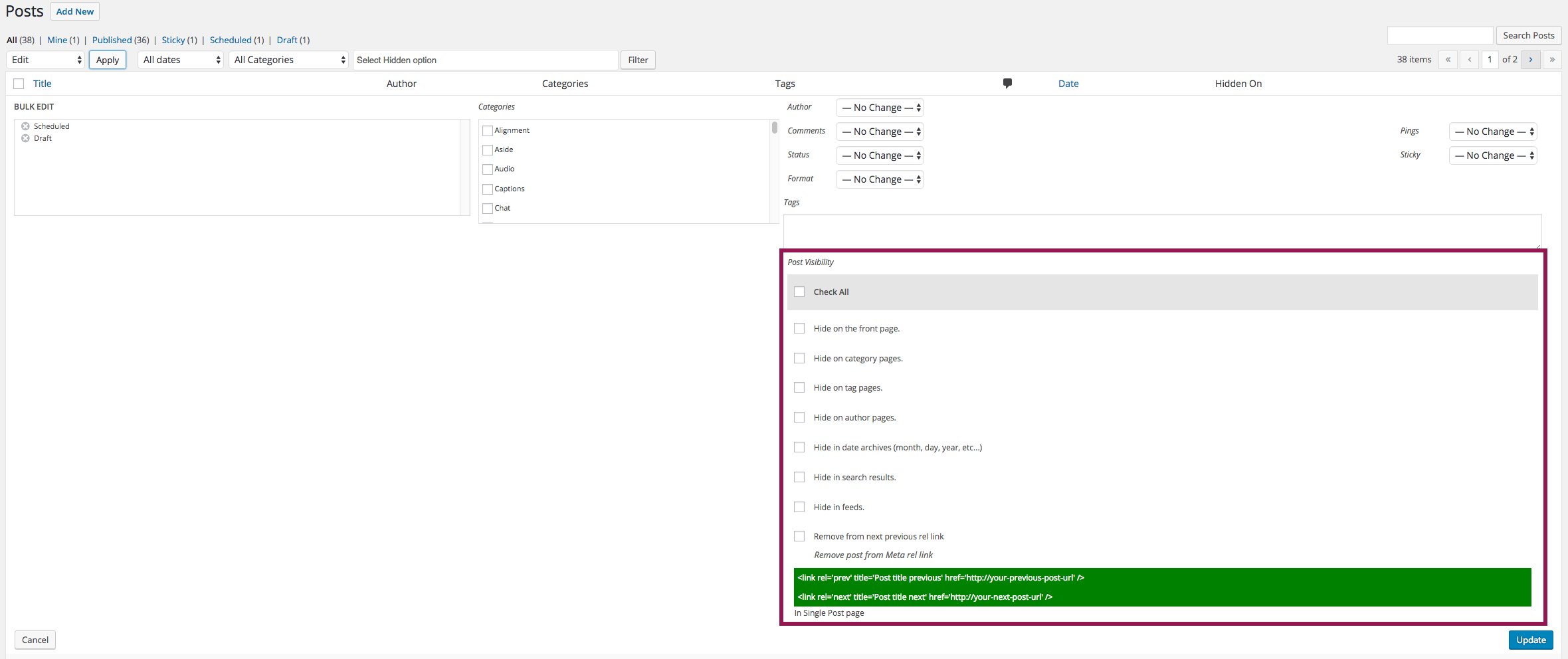The height and width of the screenshot is (659, 1568).
Task: Go to last page of posts
Action: pos(1552,60)
